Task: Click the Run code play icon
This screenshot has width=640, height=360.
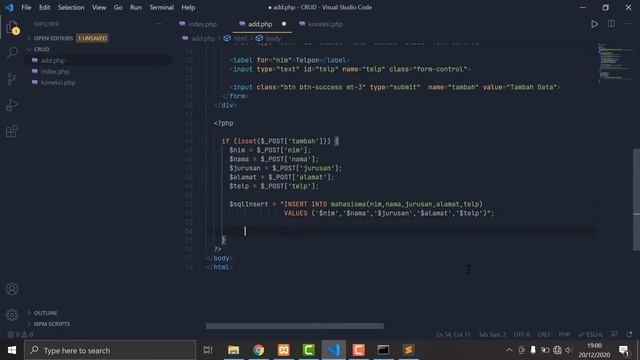Action: [x=595, y=24]
